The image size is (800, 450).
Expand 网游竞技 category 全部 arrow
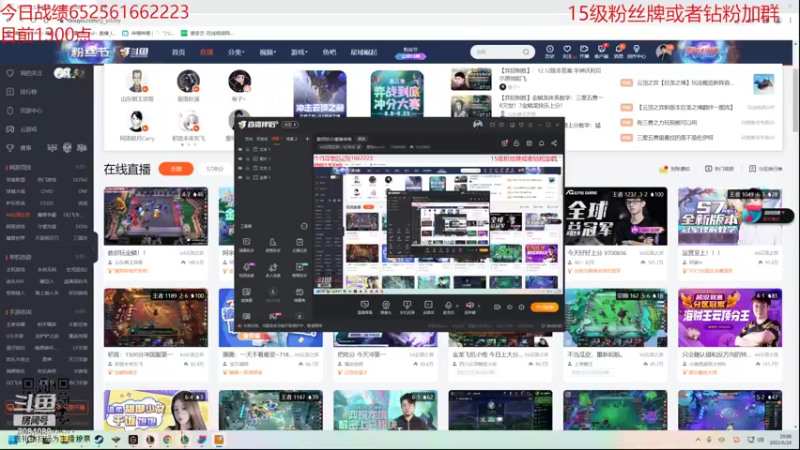point(81,167)
